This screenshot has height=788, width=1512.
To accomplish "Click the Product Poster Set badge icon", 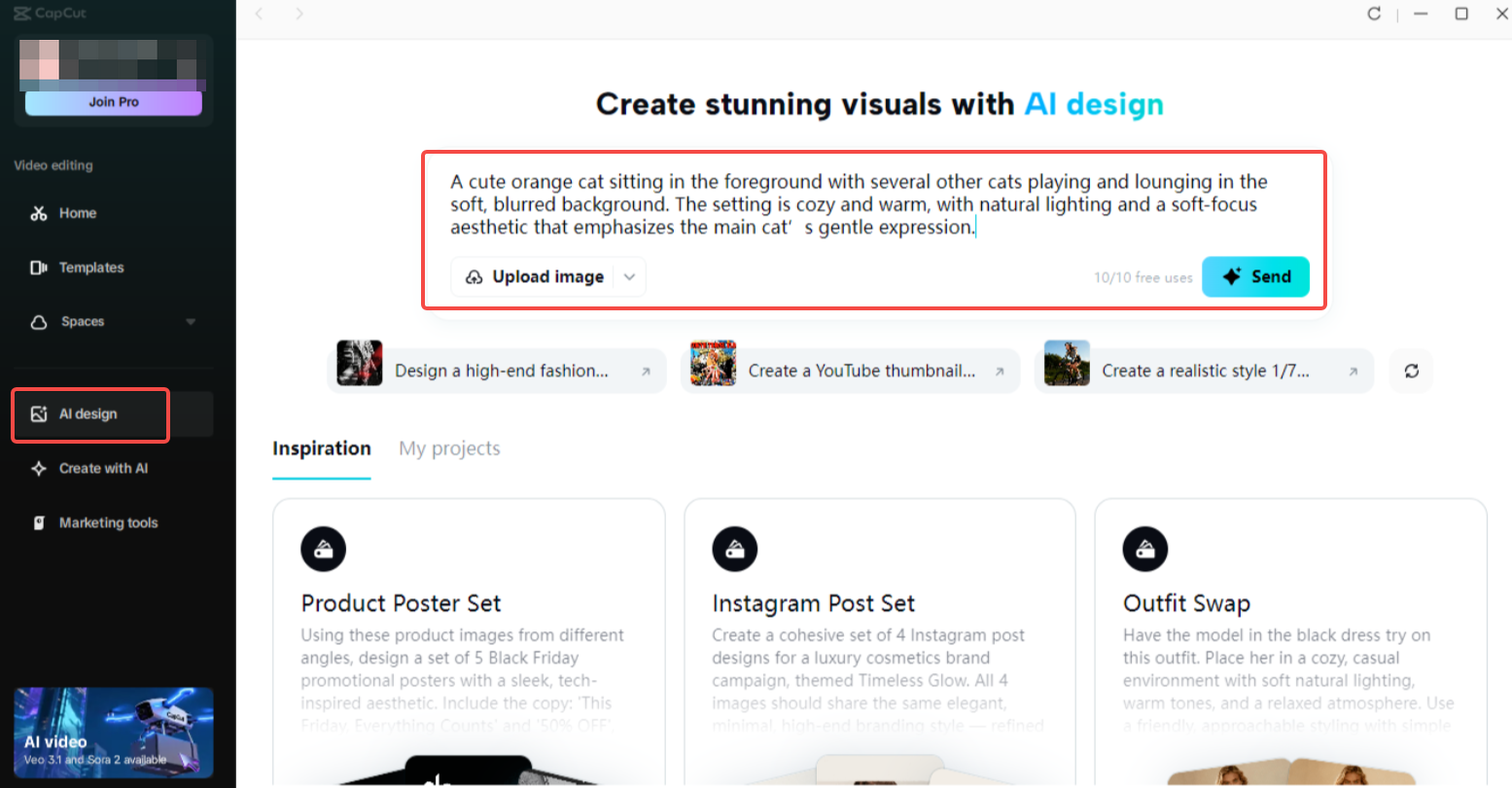I will [324, 550].
